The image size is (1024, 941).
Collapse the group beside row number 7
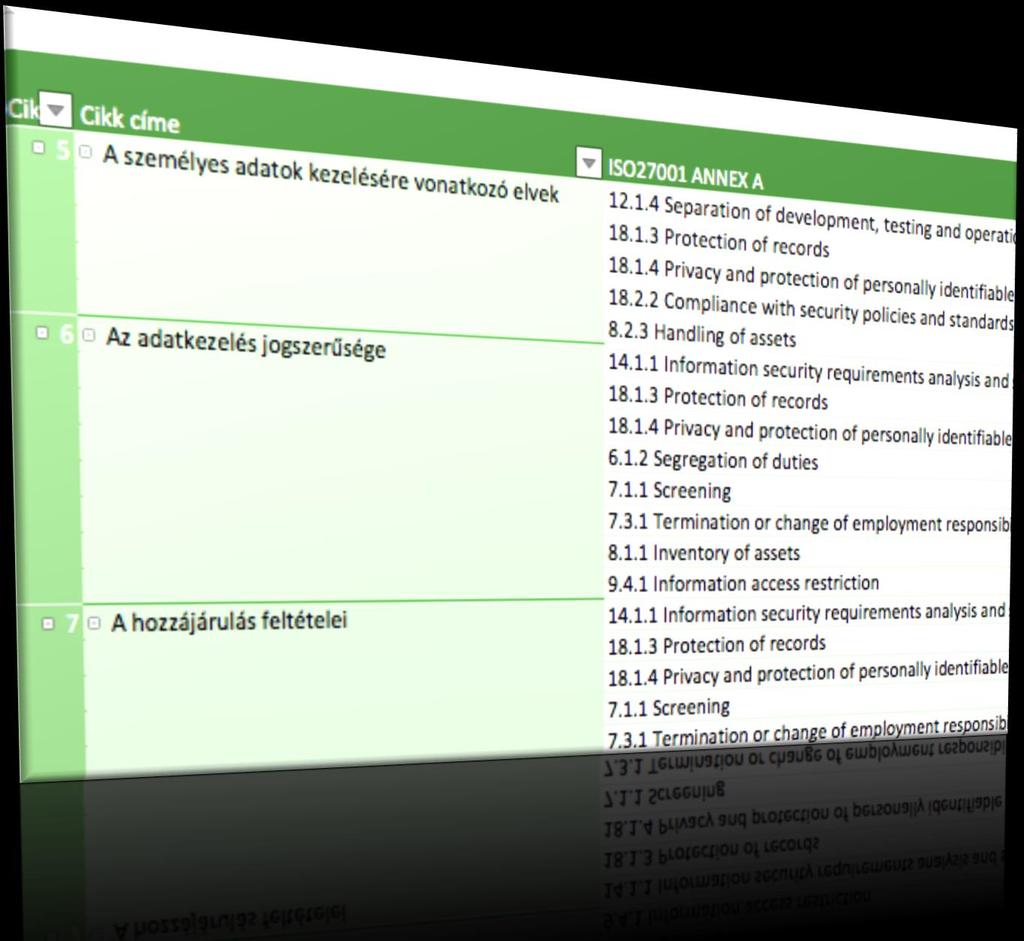tap(48, 624)
